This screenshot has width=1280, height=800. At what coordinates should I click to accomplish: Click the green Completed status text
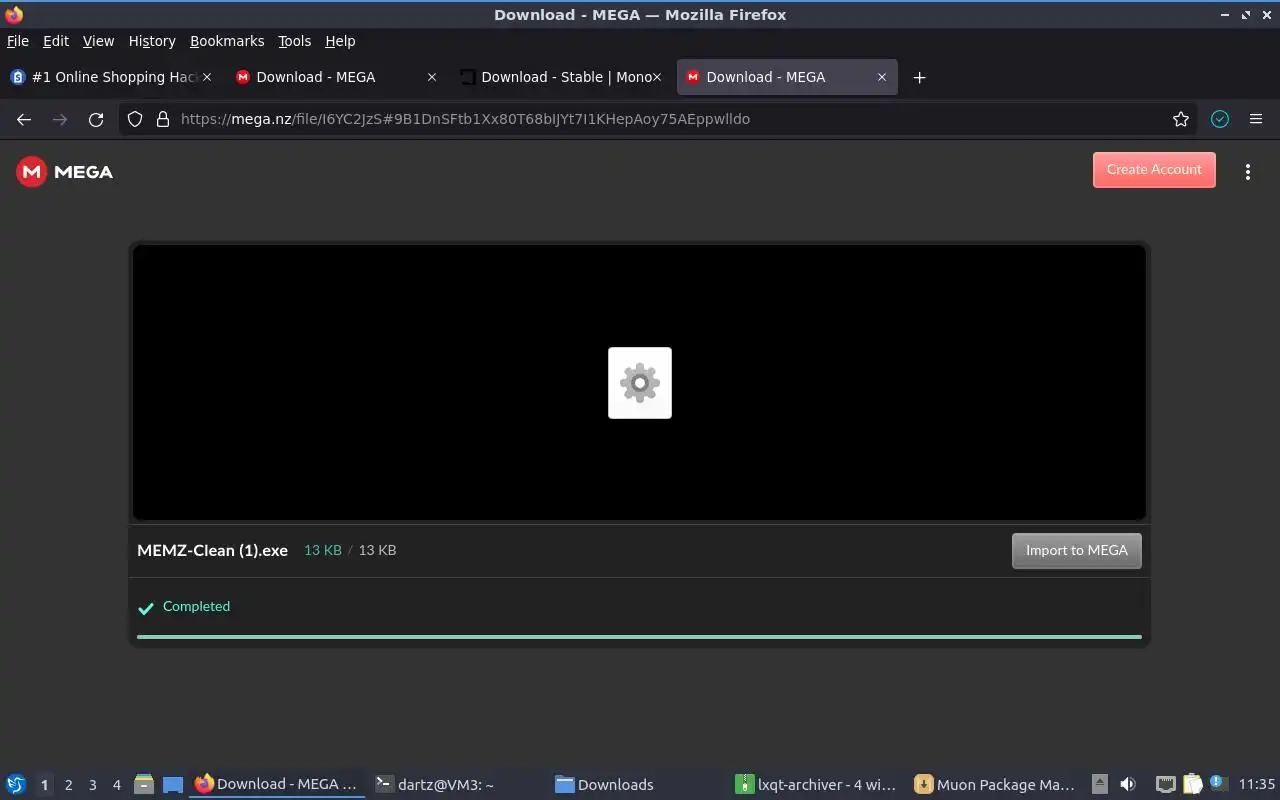(196, 606)
